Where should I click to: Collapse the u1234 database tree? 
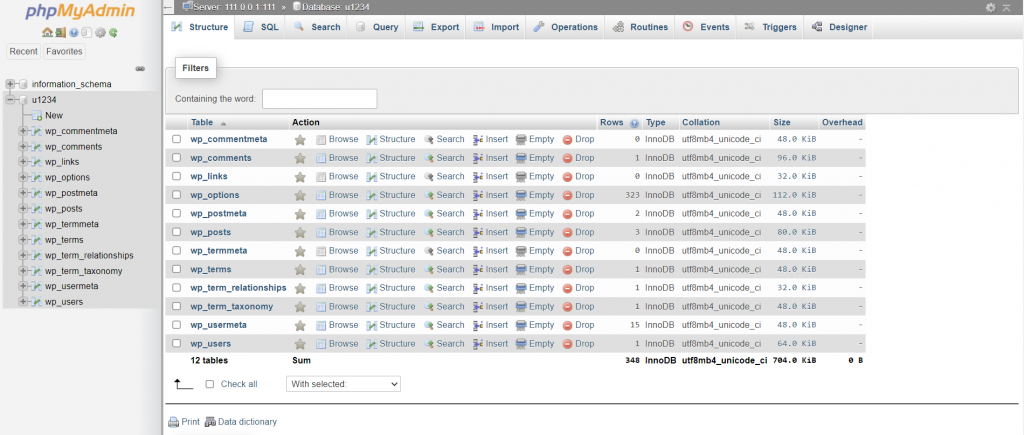[x=10, y=100]
